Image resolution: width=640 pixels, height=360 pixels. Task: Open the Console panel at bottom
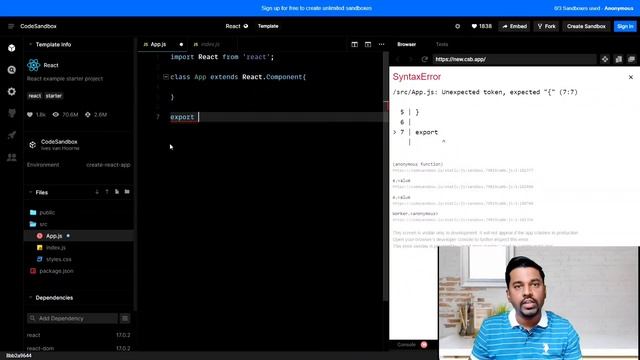(407, 344)
